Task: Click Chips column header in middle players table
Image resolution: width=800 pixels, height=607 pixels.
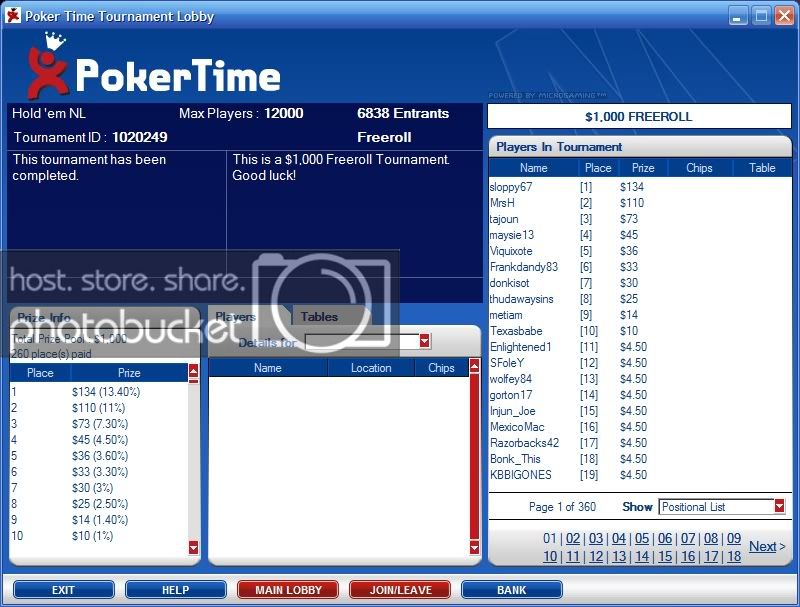Action: point(441,368)
